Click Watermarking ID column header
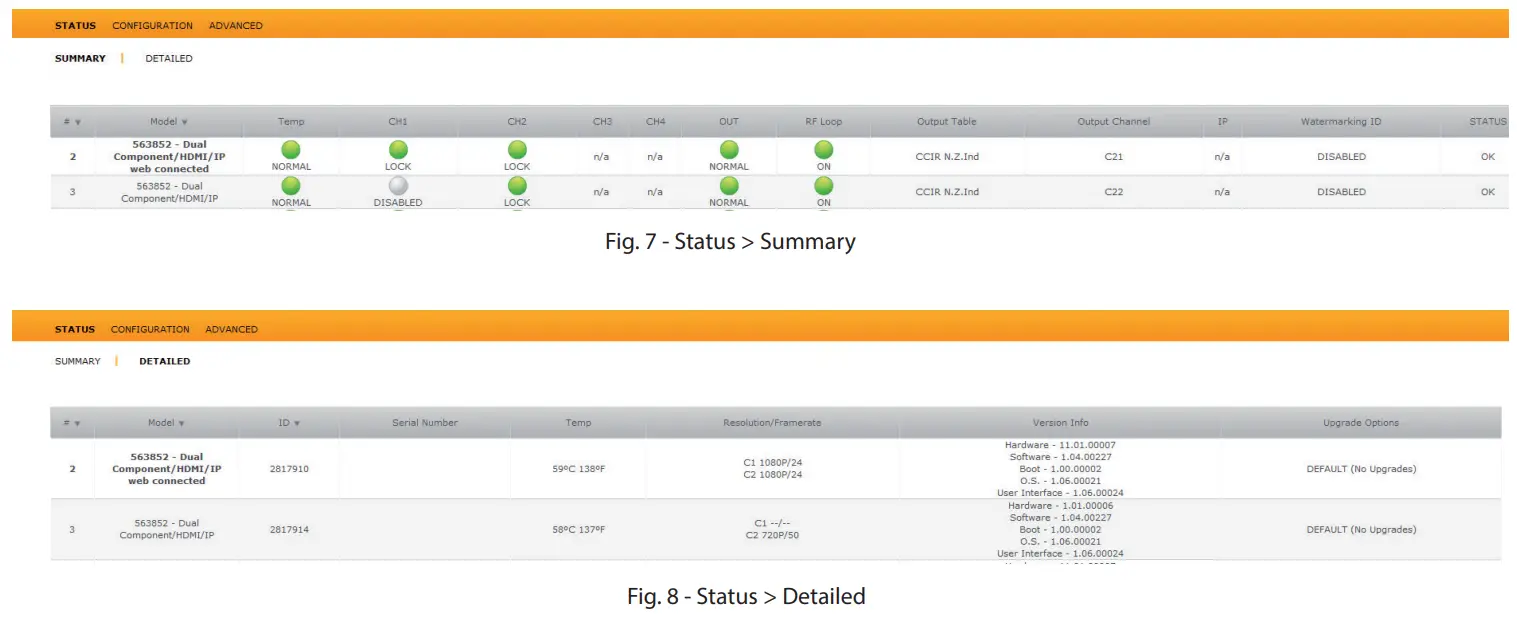This screenshot has height=622, width=1517. 1341,122
